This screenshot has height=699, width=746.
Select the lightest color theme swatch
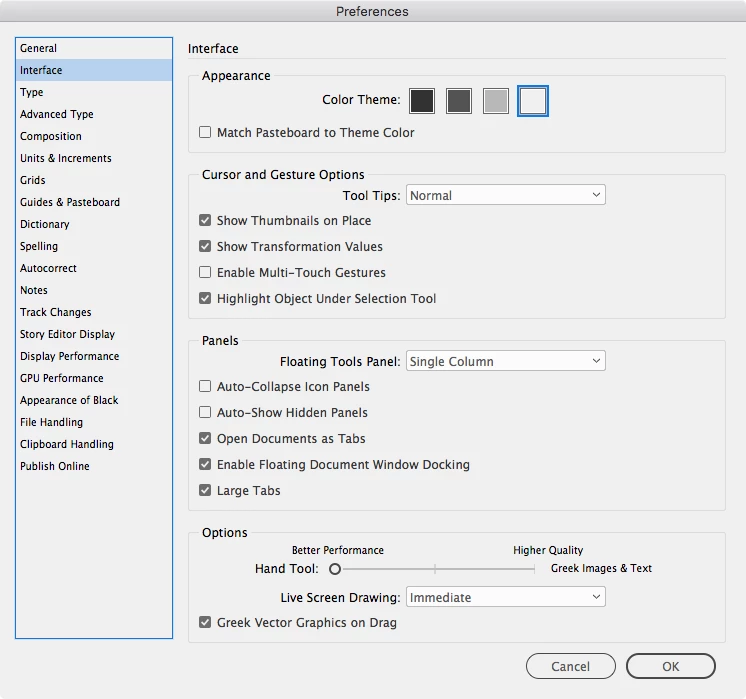click(x=533, y=101)
